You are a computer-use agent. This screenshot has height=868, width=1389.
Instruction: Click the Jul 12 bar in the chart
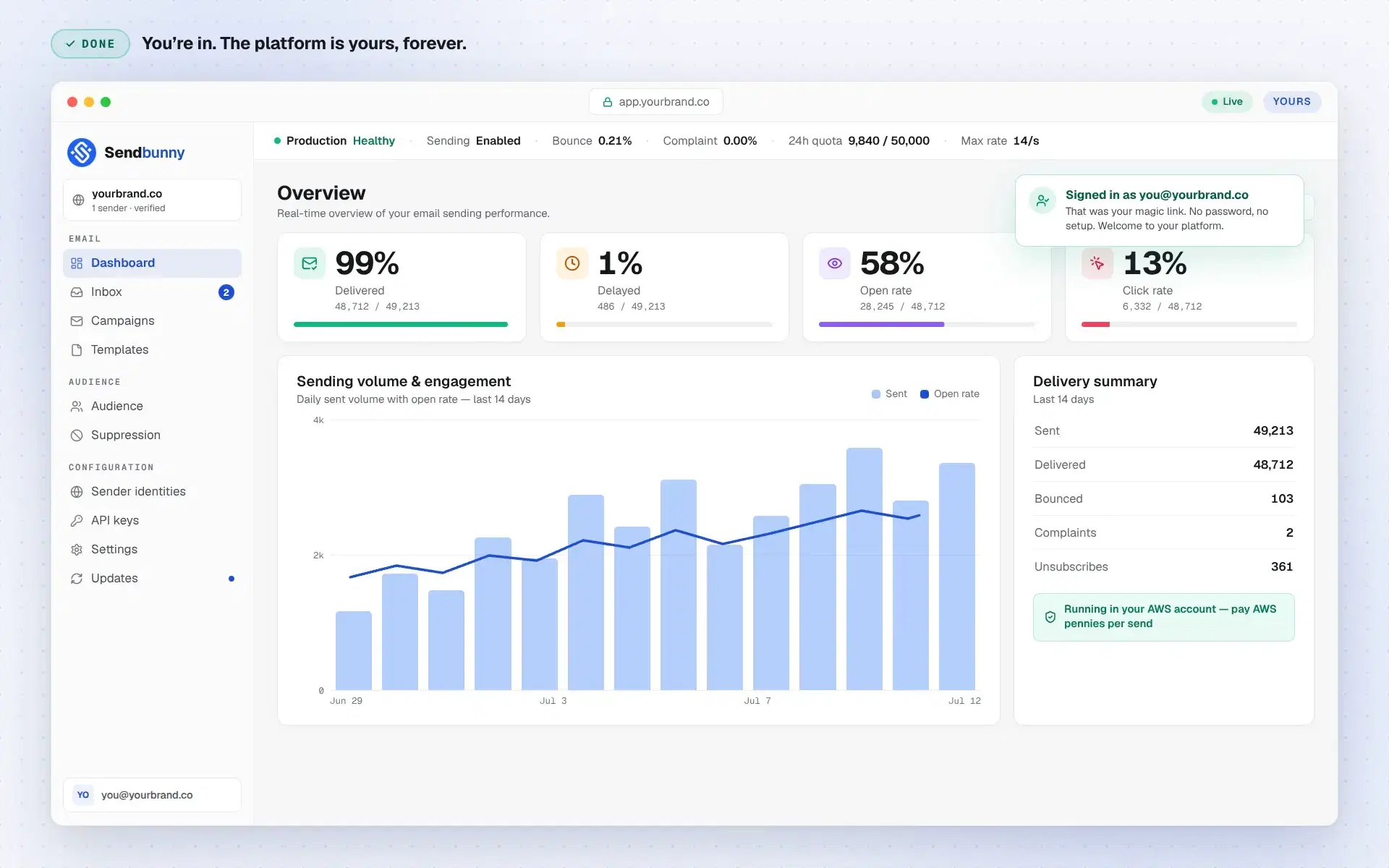click(957, 576)
